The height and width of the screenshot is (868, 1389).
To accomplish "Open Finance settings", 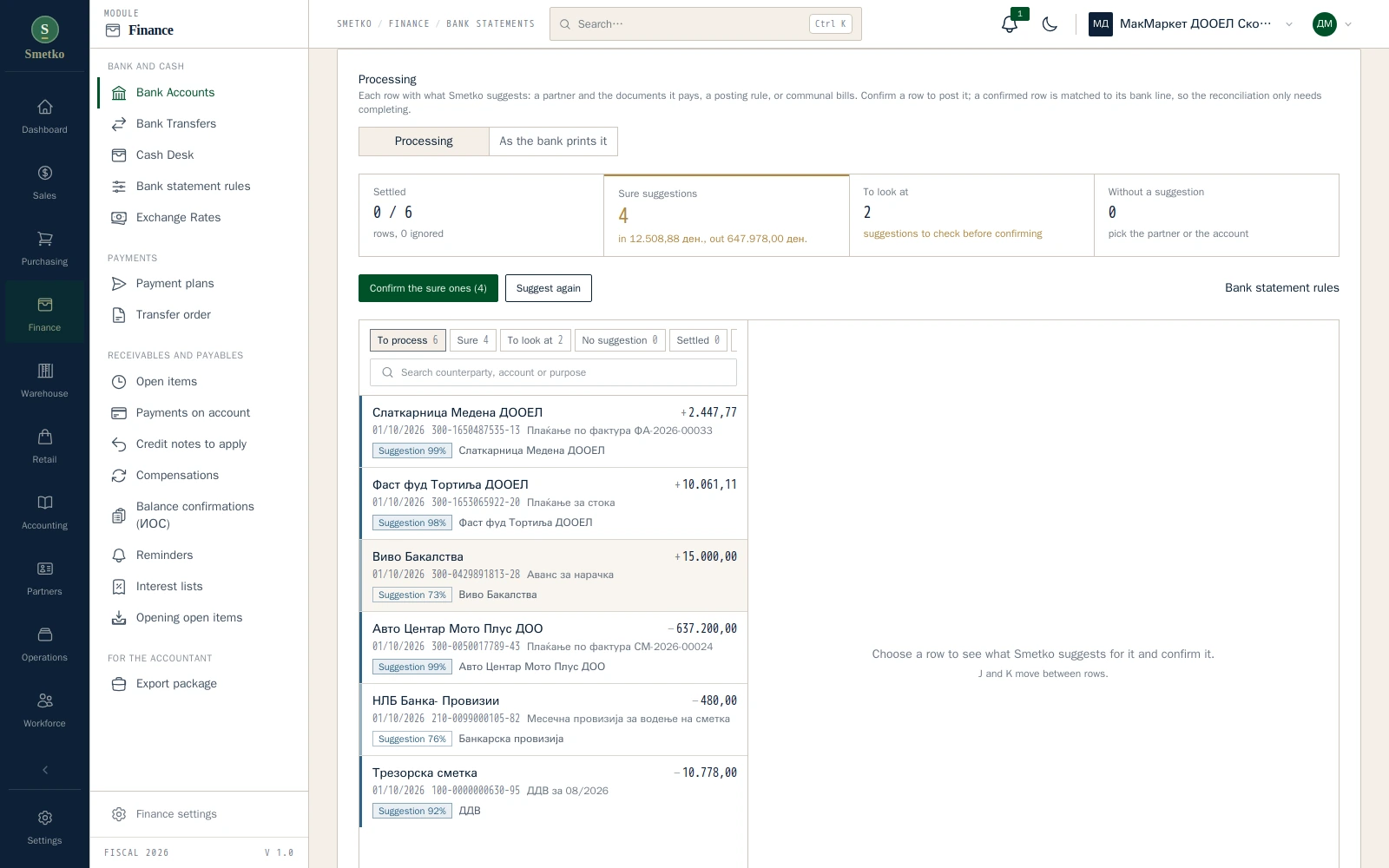I will coord(176,814).
